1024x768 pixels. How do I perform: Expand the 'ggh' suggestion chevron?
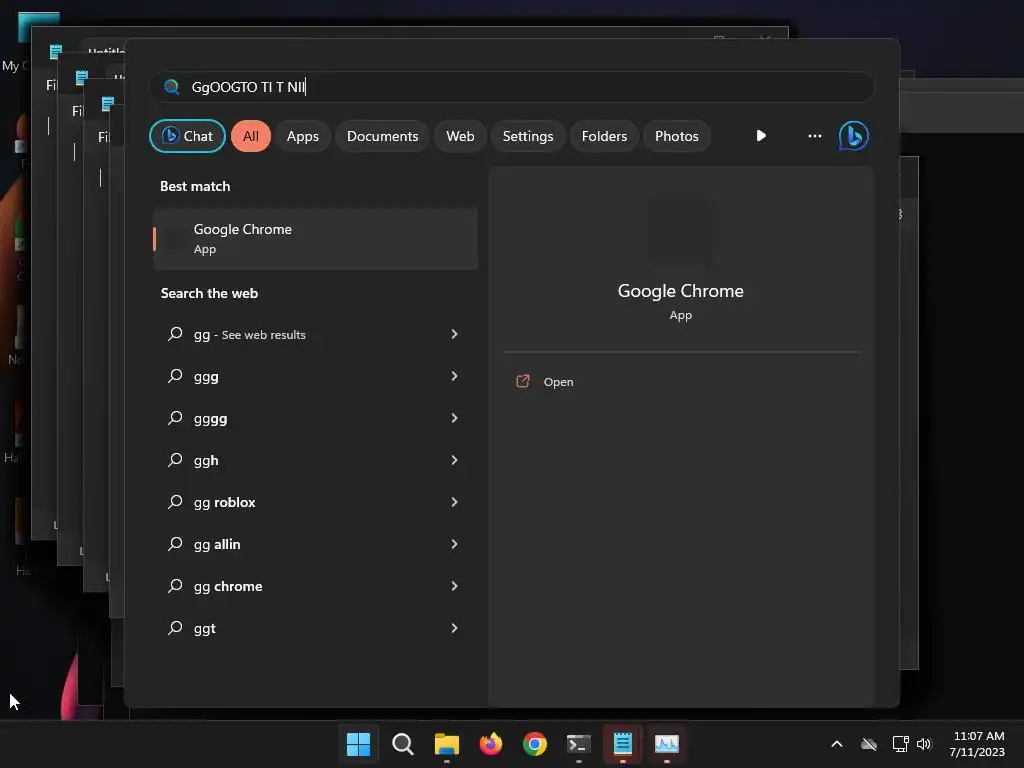tap(455, 460)
